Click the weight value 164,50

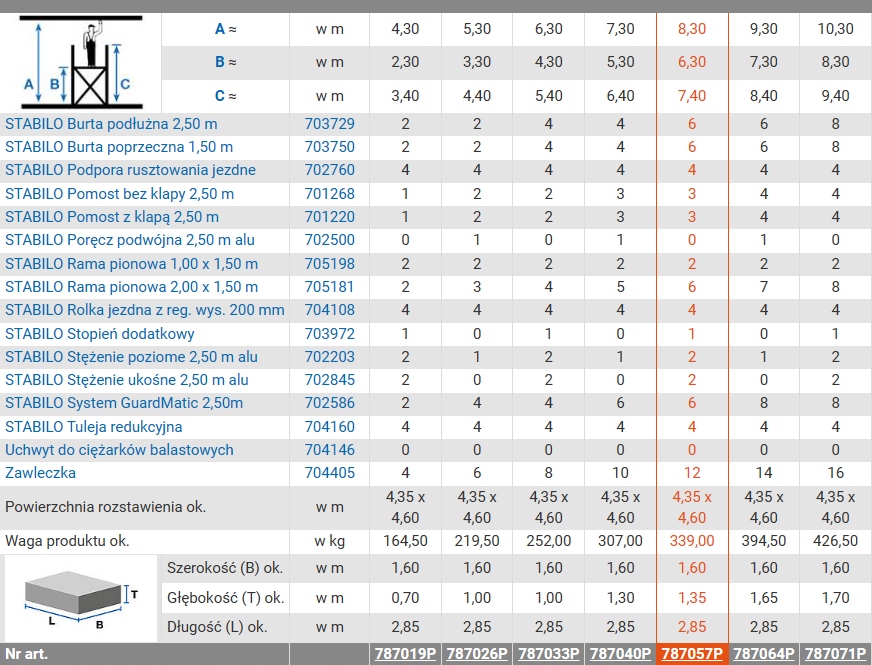(x=405, y=540)
